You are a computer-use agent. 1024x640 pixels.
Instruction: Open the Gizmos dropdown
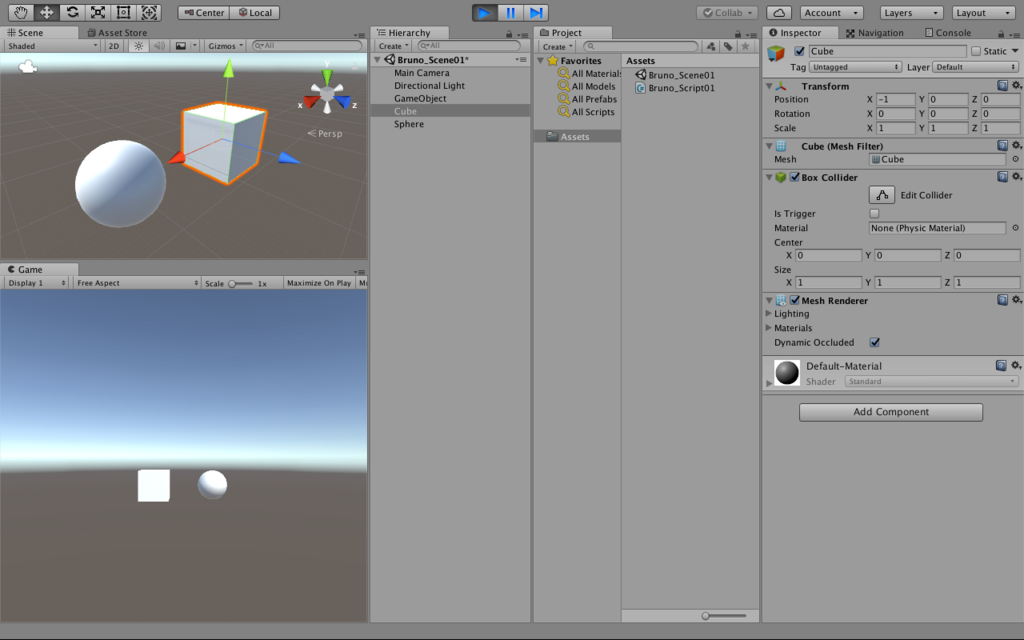click(x=225, y=46)
